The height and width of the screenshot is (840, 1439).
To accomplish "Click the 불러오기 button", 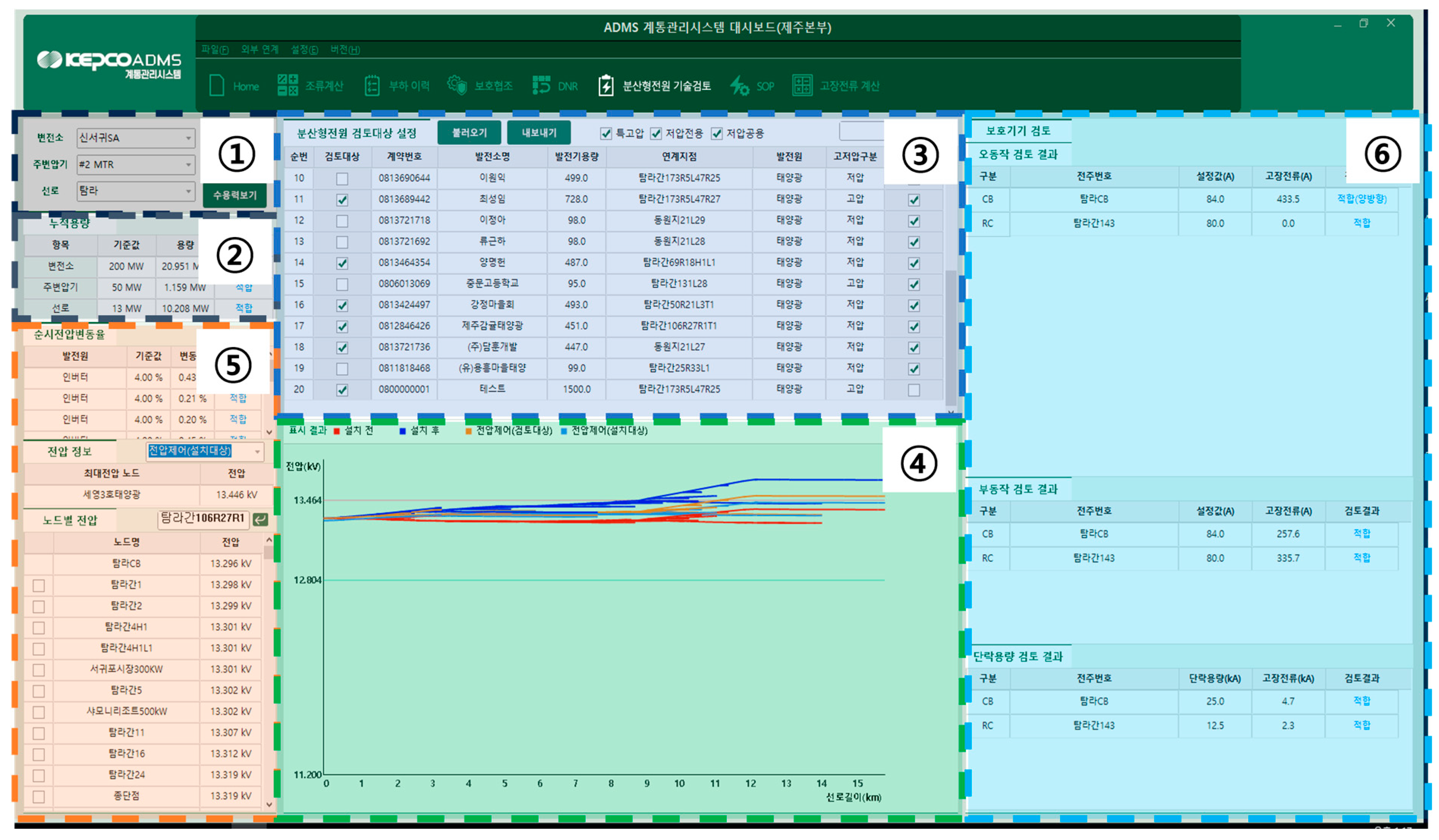I will point(469,133).
